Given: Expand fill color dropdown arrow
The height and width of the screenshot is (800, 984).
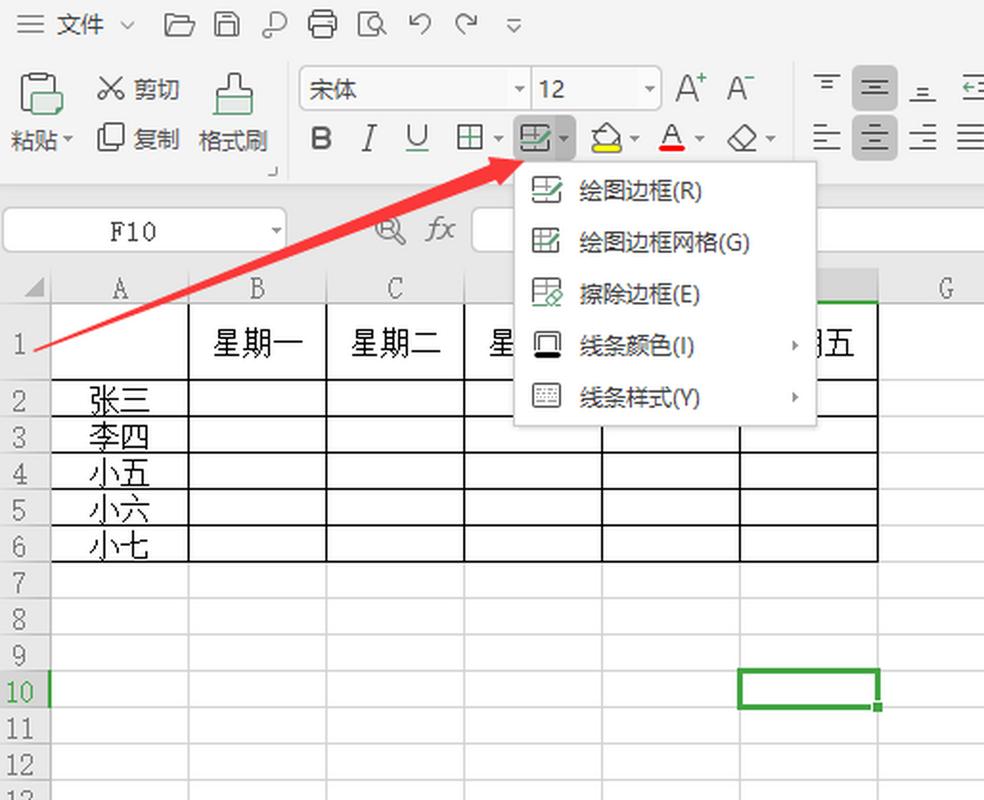Looking at the screenshot, I should 634,138.
